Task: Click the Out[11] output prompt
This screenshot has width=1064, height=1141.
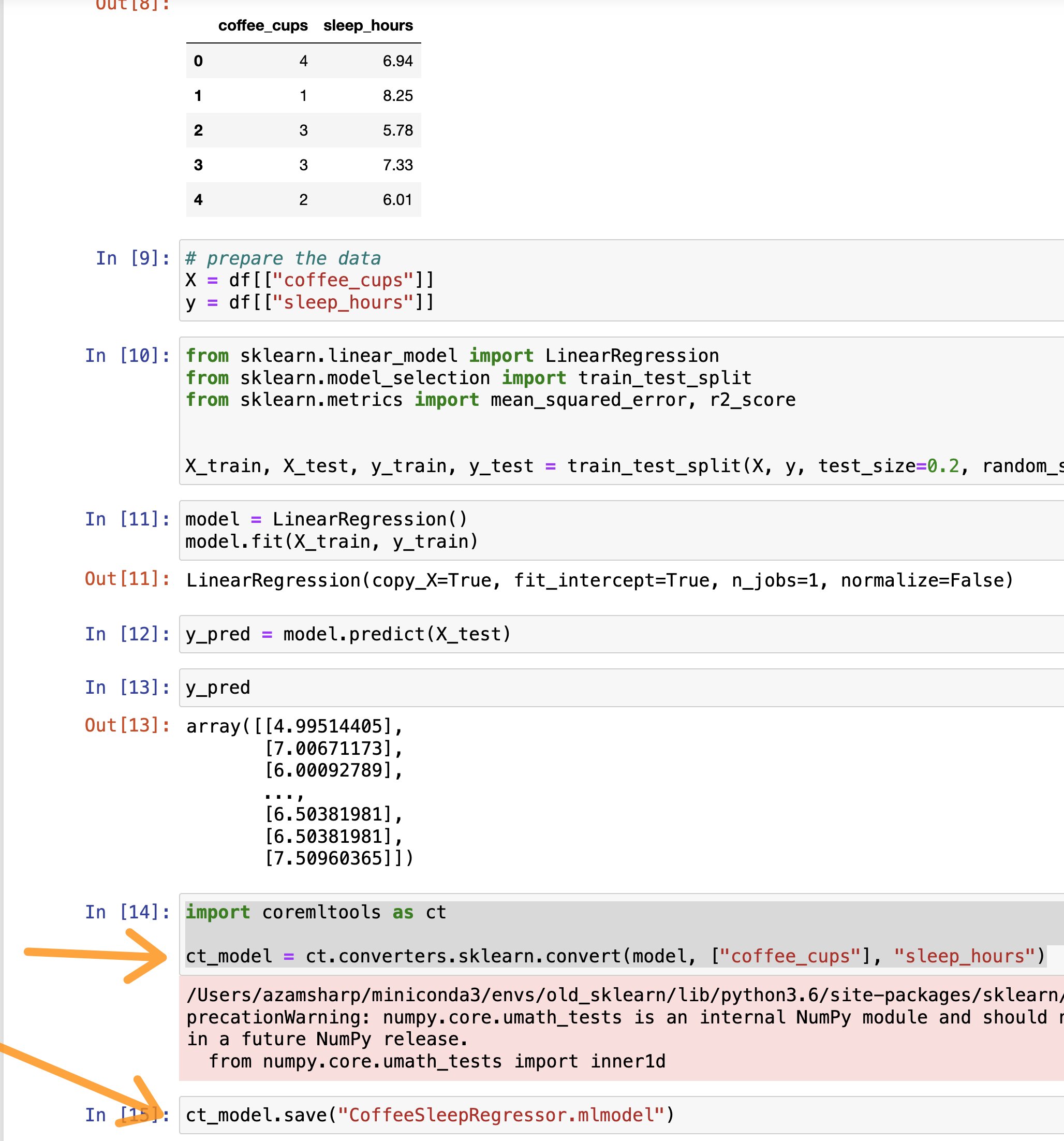Action: coord(127,579)
